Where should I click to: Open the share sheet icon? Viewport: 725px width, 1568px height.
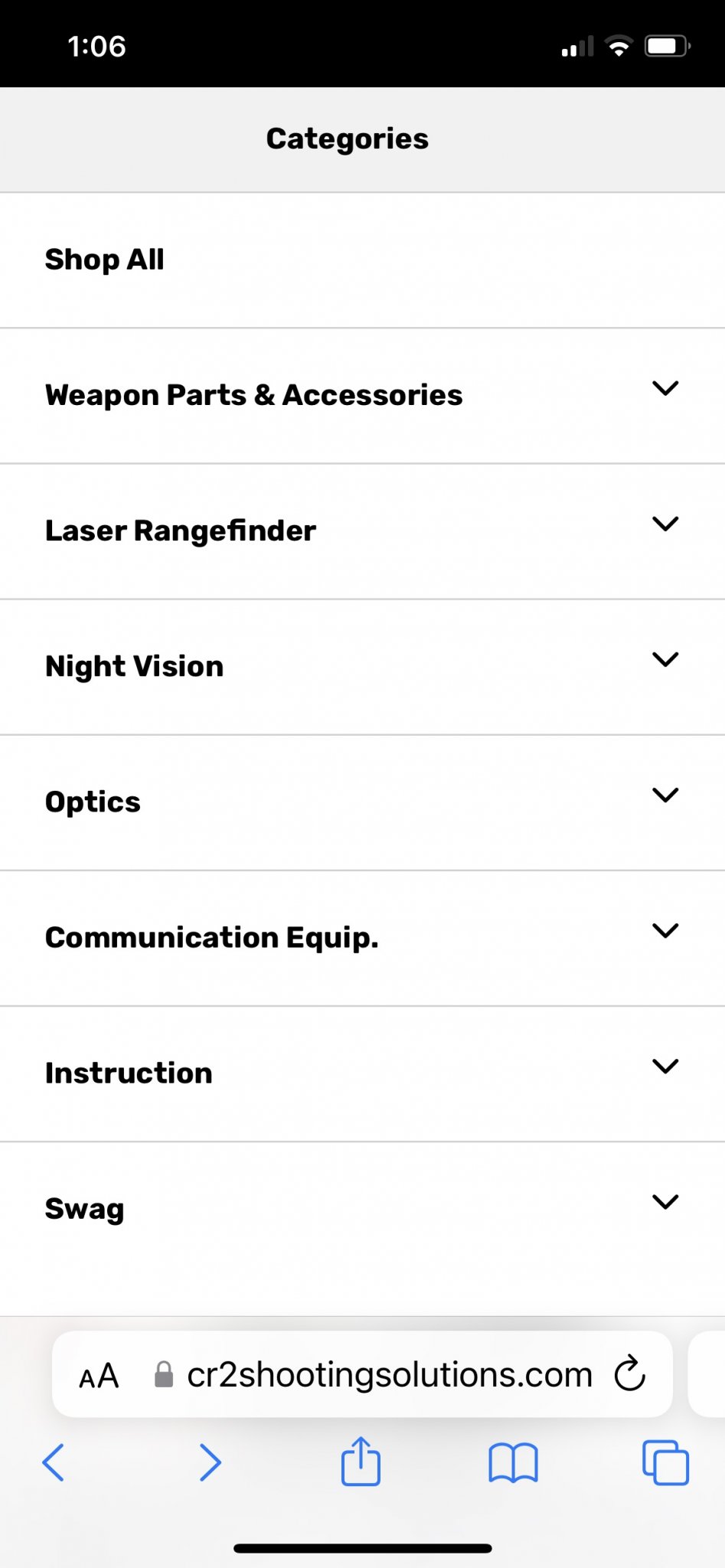click(x=361, y=1461)
